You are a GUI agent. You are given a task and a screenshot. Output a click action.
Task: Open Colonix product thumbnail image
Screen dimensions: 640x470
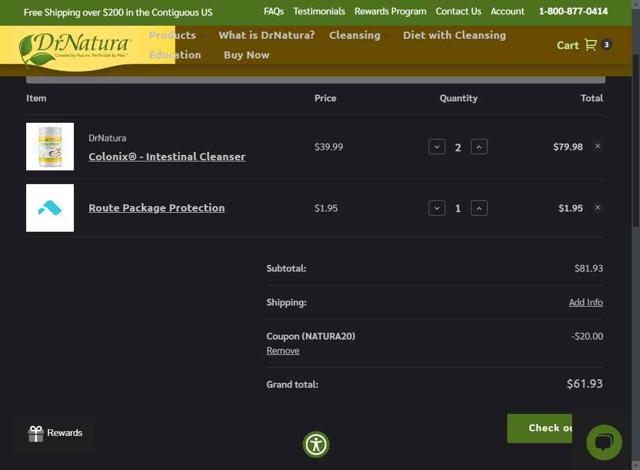click(50, 146)
